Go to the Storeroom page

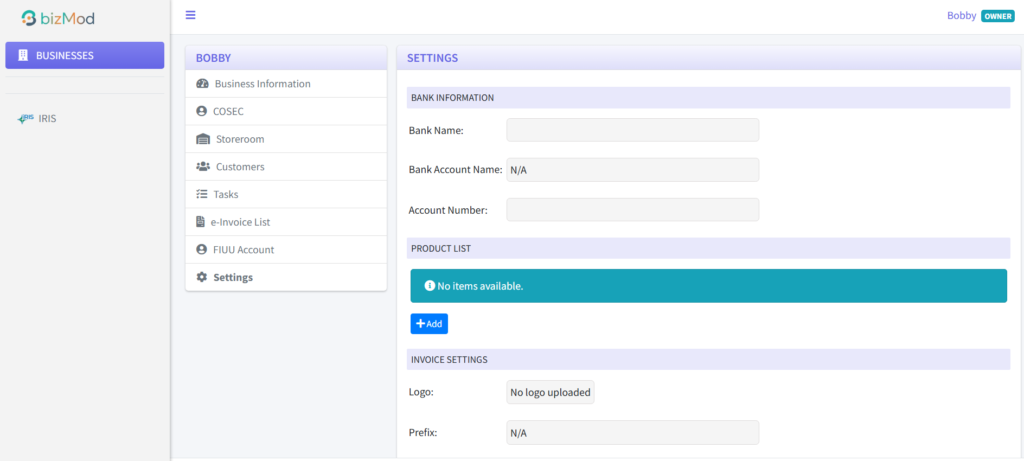pyautogui.click(x=240, y=139)
